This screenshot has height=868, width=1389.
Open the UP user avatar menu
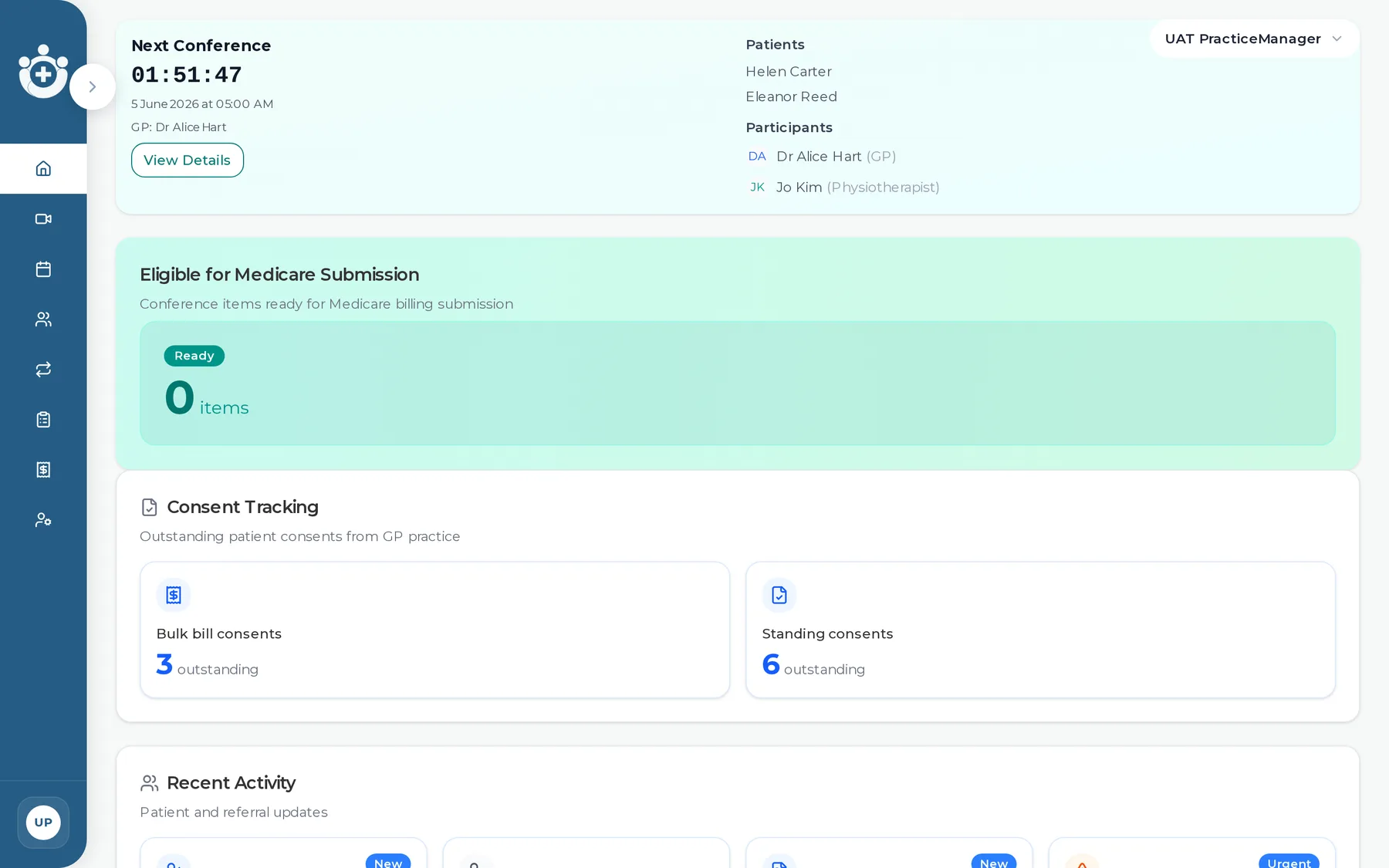[43, 822]
